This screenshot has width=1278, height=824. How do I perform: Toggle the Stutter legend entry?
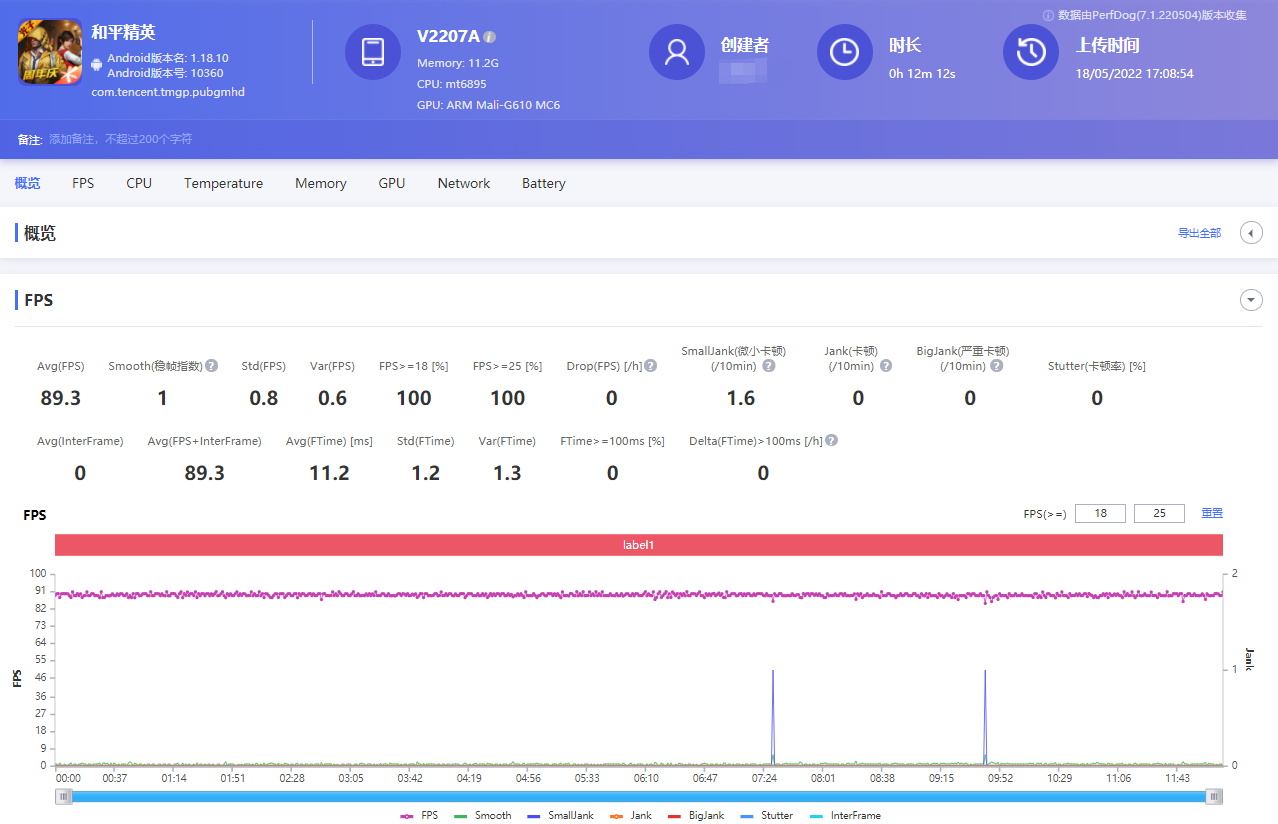click(x=767, y=815)
